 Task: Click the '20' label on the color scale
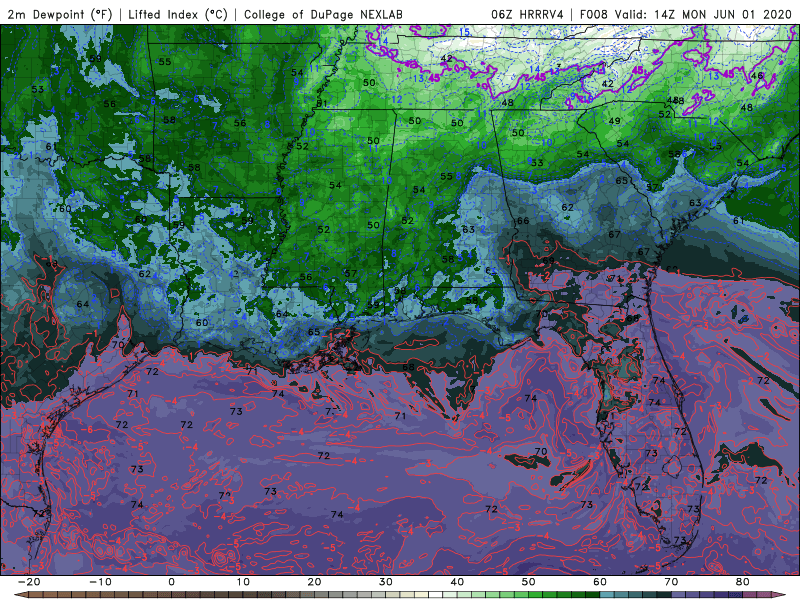(314, 582)
